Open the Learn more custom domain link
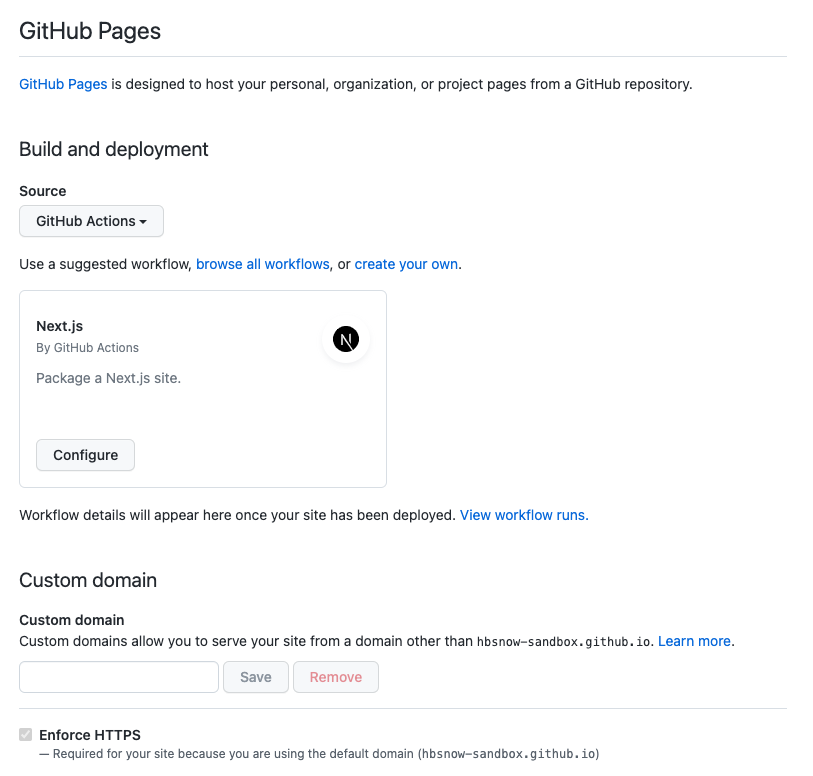Screen dimensions: 813x776 (693, 641)
